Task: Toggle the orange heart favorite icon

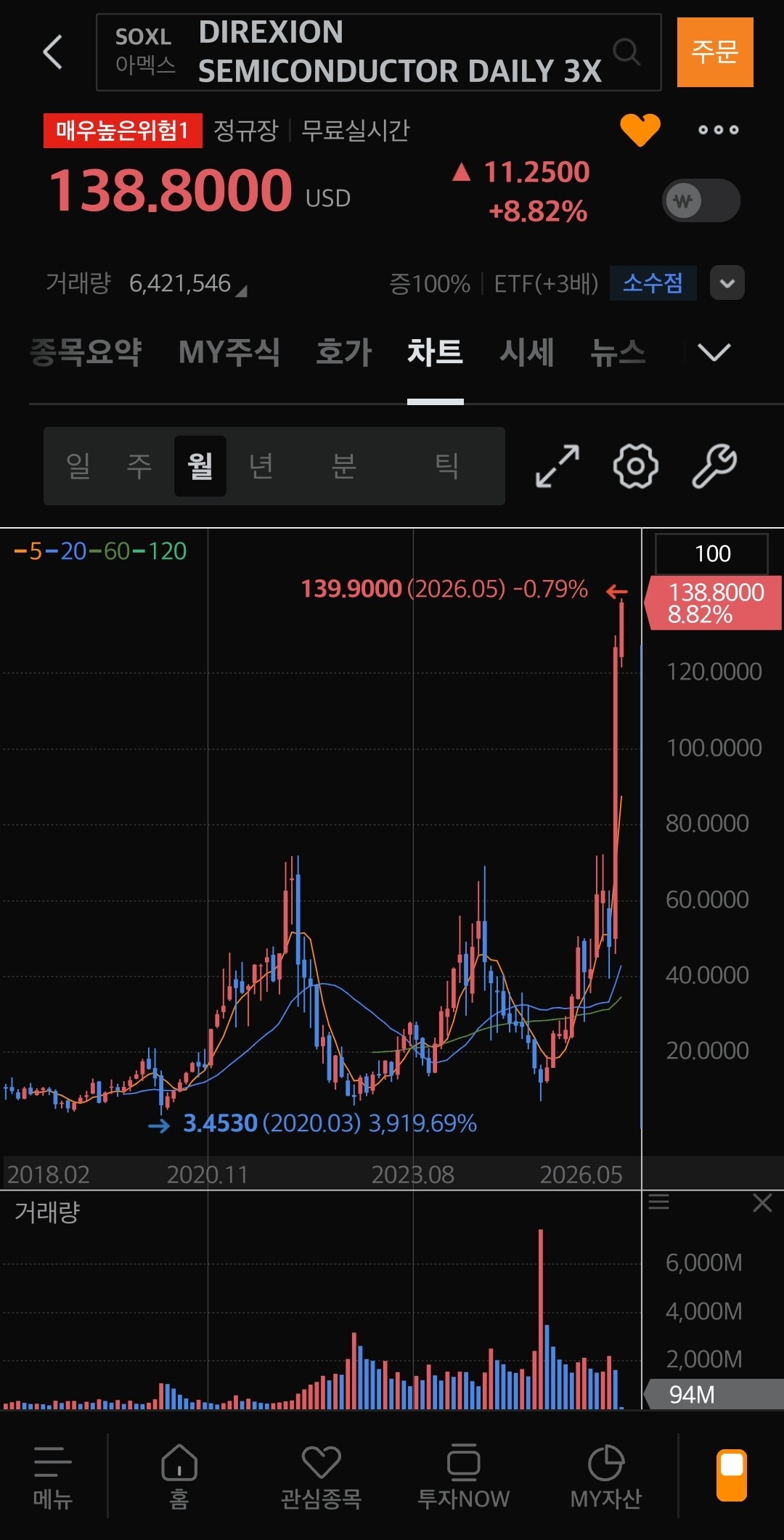Action: coord(640,130)
